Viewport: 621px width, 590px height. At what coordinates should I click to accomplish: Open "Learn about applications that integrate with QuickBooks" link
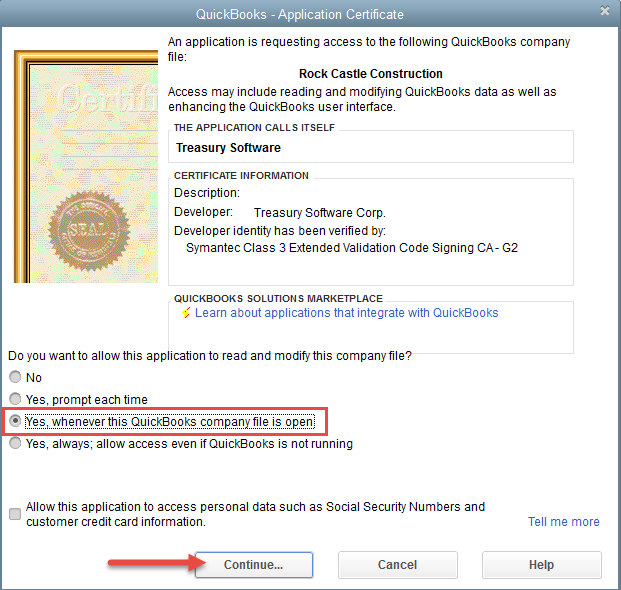(x=347, y=313)
